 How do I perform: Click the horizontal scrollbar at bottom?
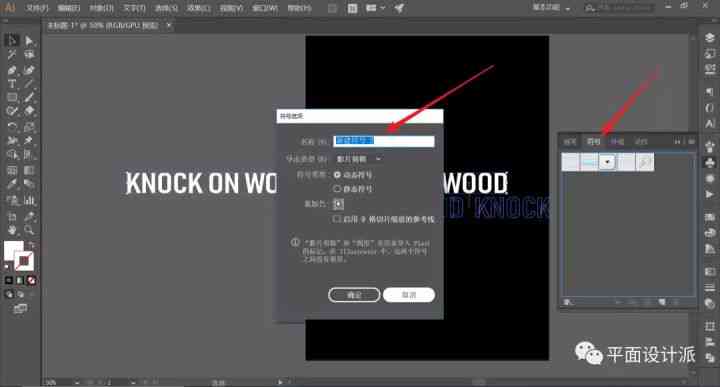point(479,382)
